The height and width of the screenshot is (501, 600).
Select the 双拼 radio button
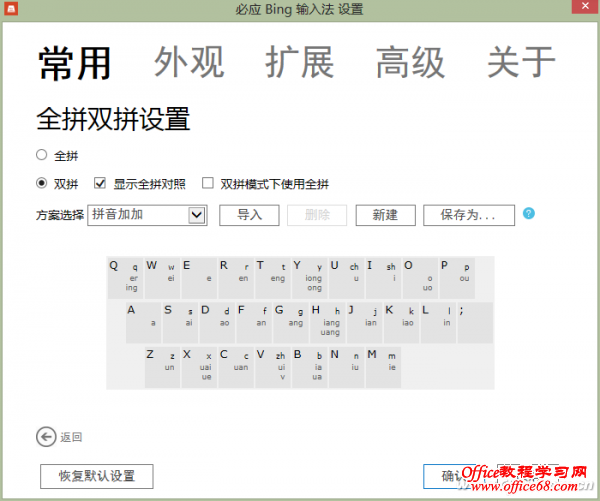(x=41, y=183)
